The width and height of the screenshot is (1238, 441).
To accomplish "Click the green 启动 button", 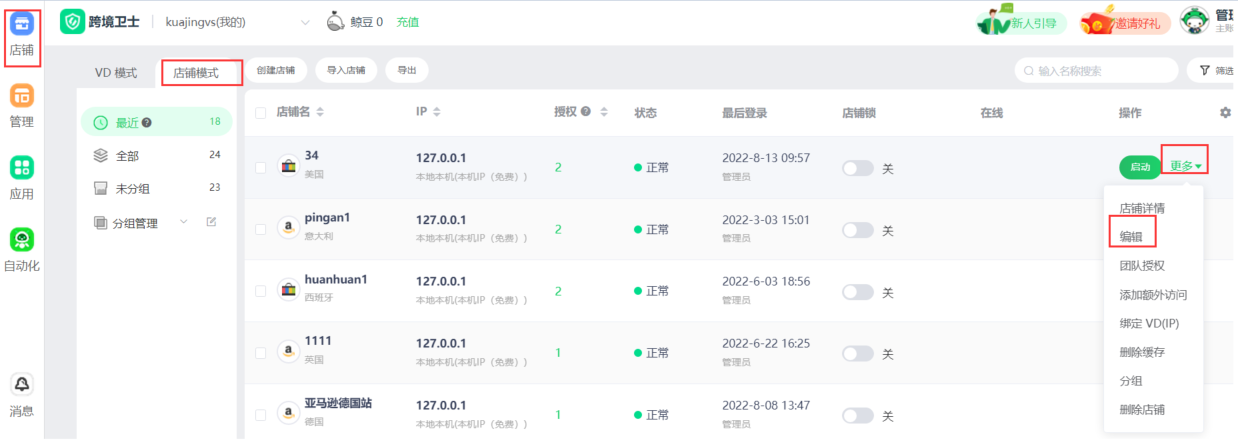I will point(1140,167).
